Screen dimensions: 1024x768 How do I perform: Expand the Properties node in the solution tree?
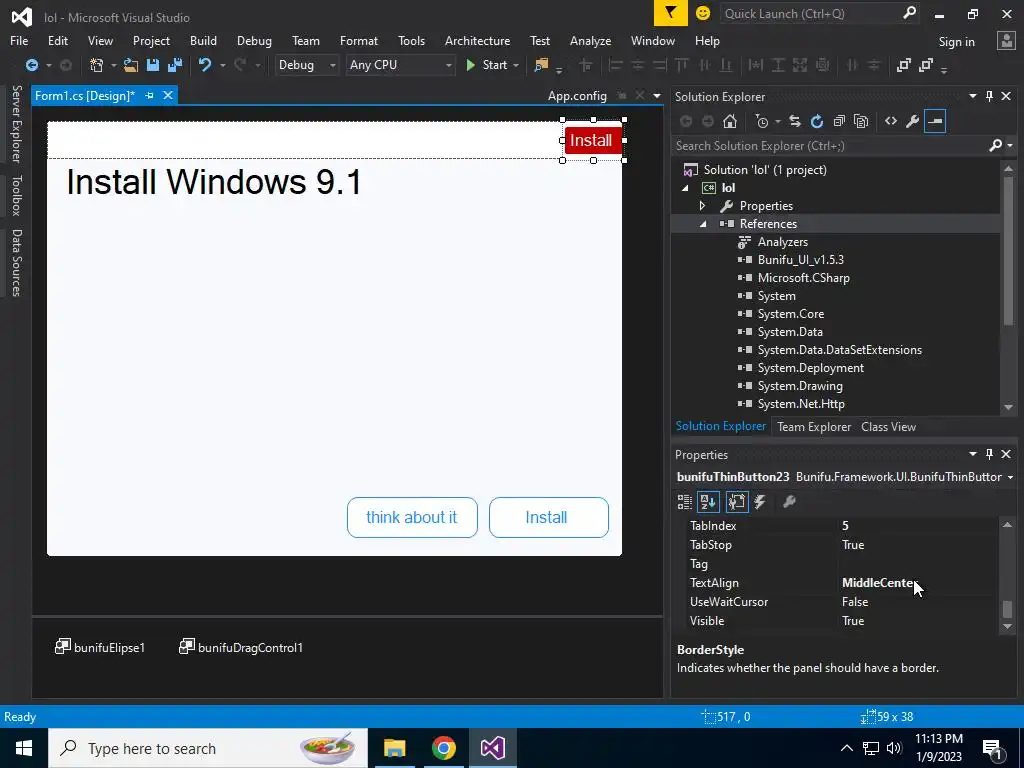tap(703, 206)
